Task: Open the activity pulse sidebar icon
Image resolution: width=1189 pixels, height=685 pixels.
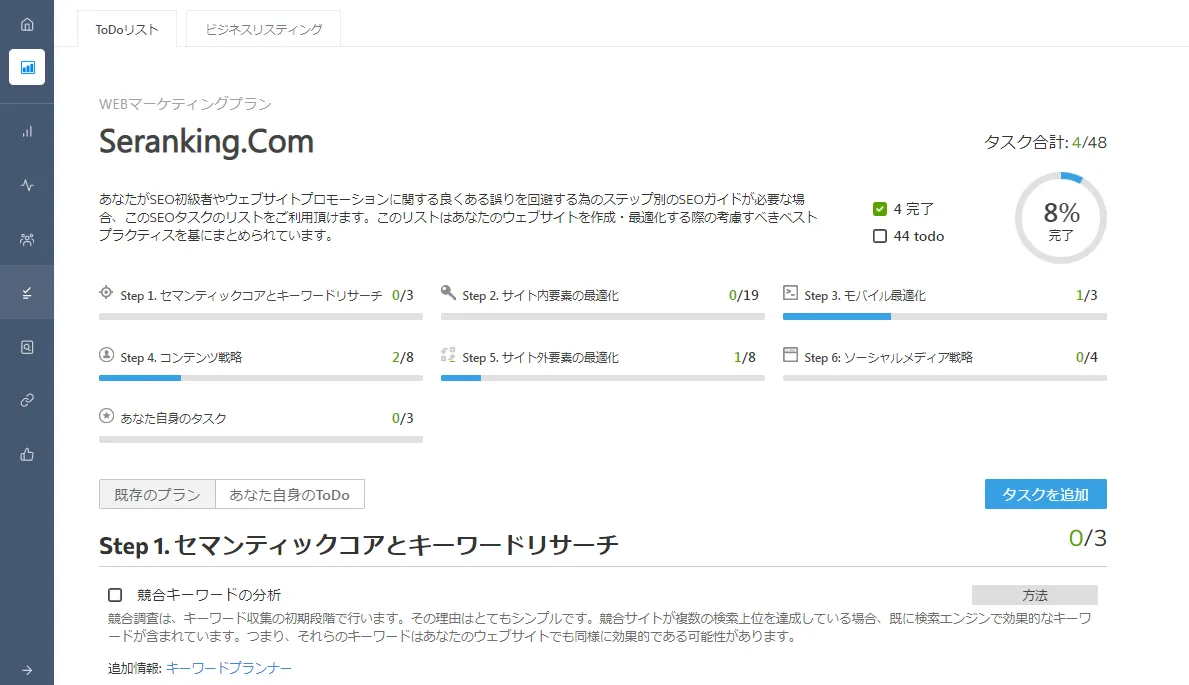Action: (x=27, y=185)
